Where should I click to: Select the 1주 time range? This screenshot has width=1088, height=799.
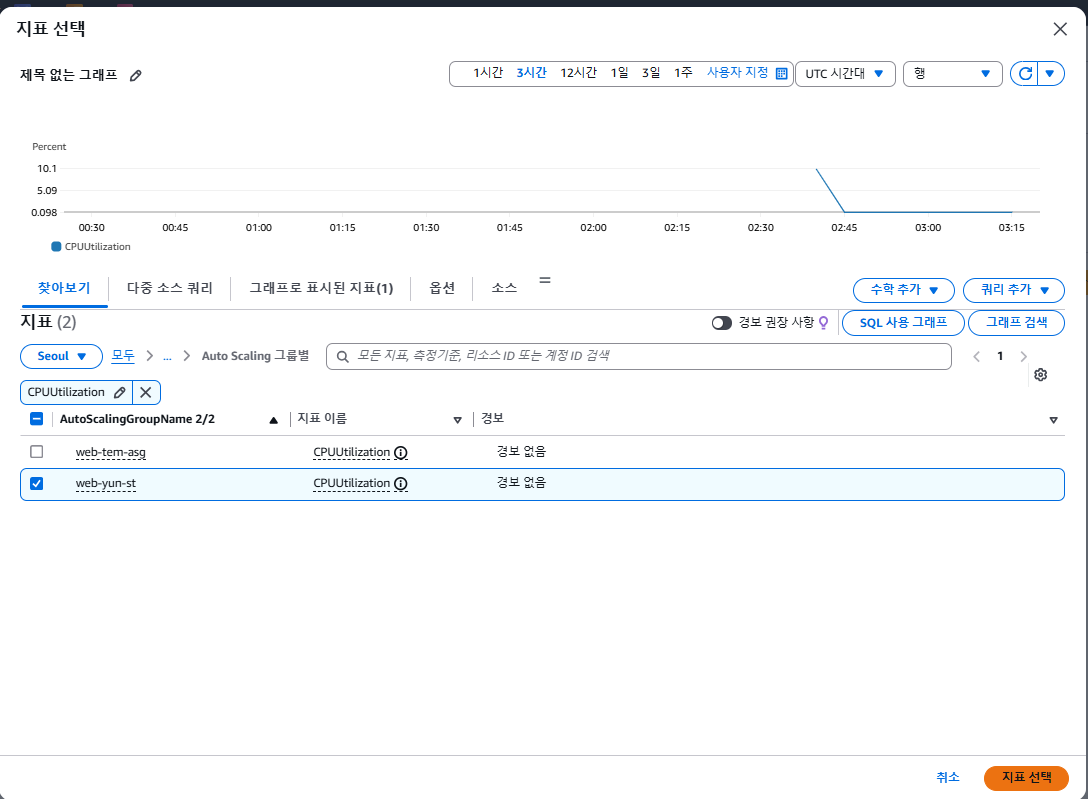click(683, 73)
